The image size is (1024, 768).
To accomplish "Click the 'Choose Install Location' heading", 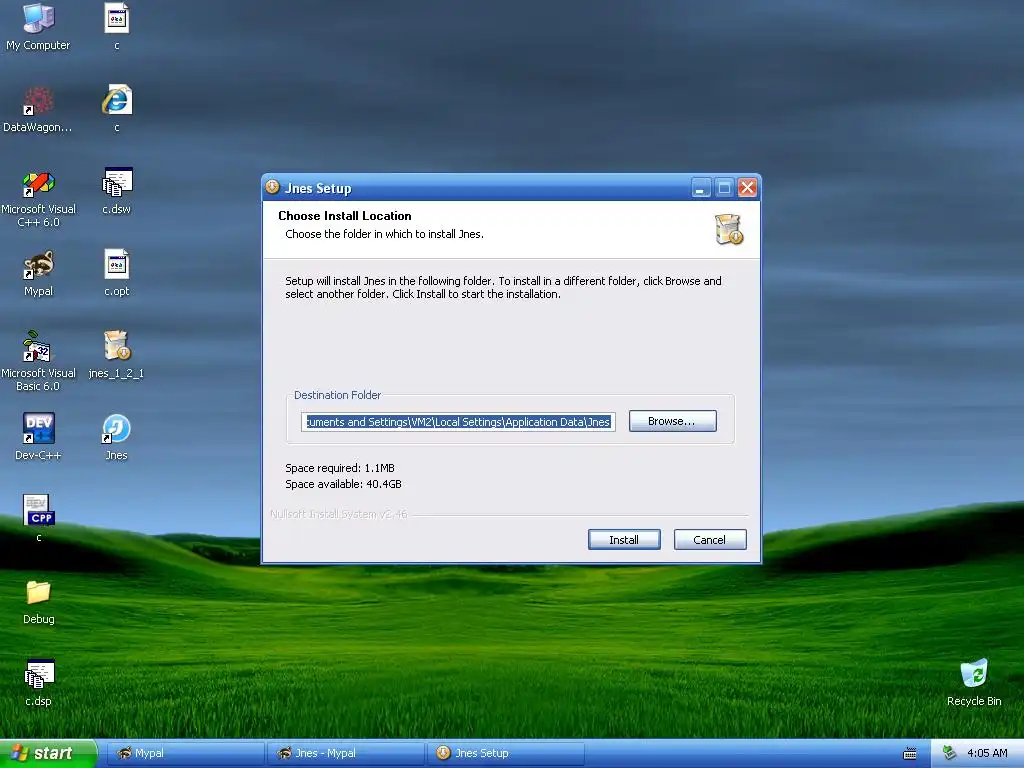I will click(x=345, y=216).
